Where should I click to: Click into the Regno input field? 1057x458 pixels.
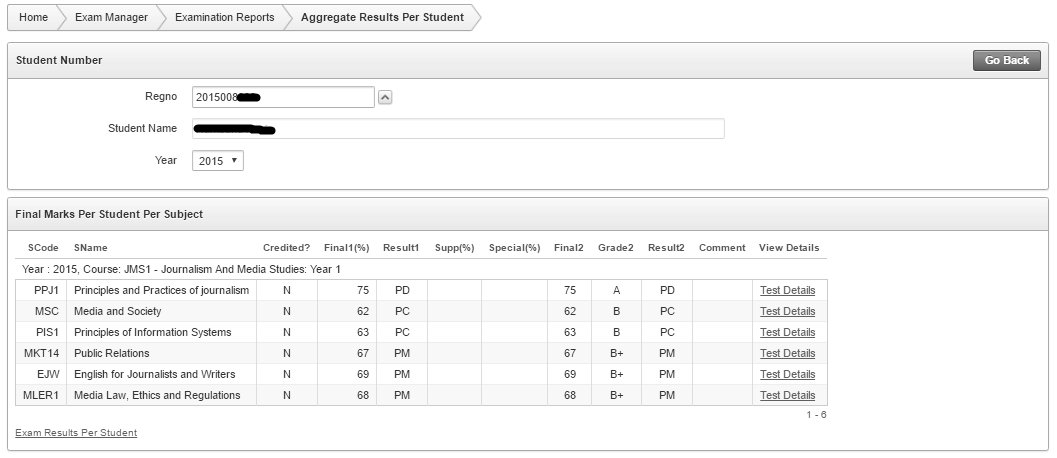coord(282,97)
